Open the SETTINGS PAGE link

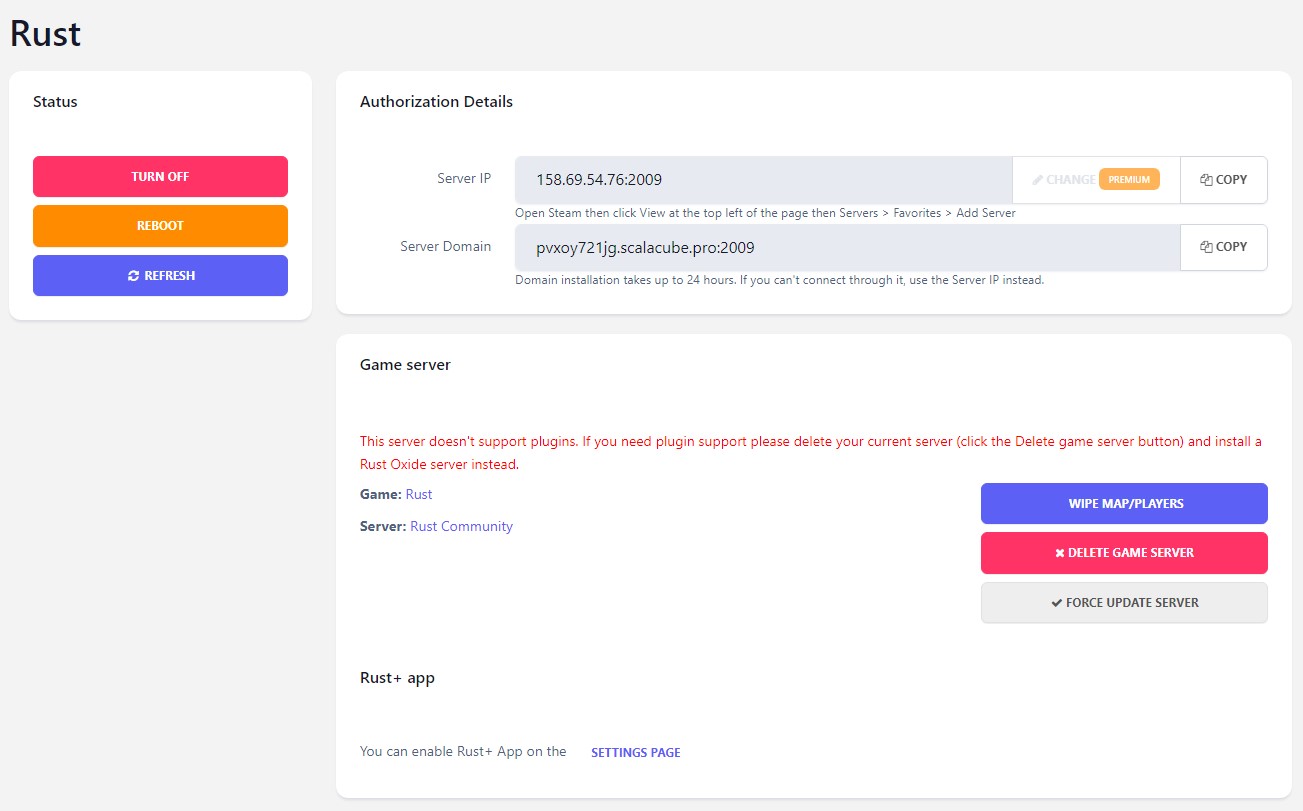(636, 752)
